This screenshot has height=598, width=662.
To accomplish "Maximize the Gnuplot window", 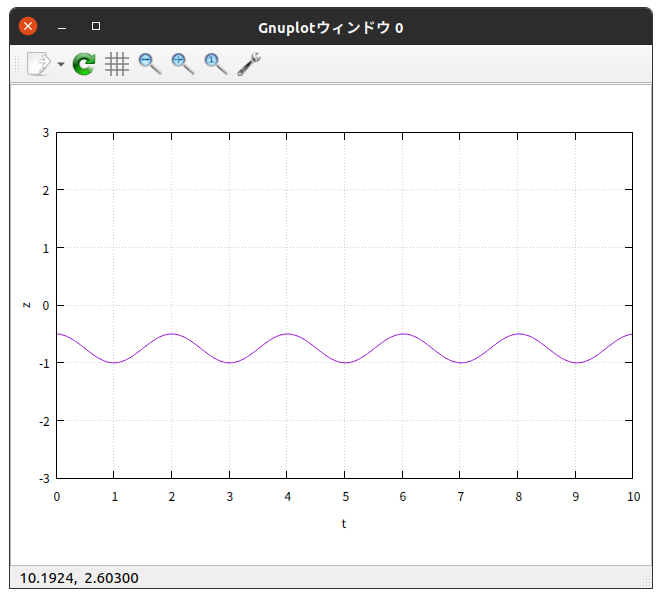I will coord(96,26).
